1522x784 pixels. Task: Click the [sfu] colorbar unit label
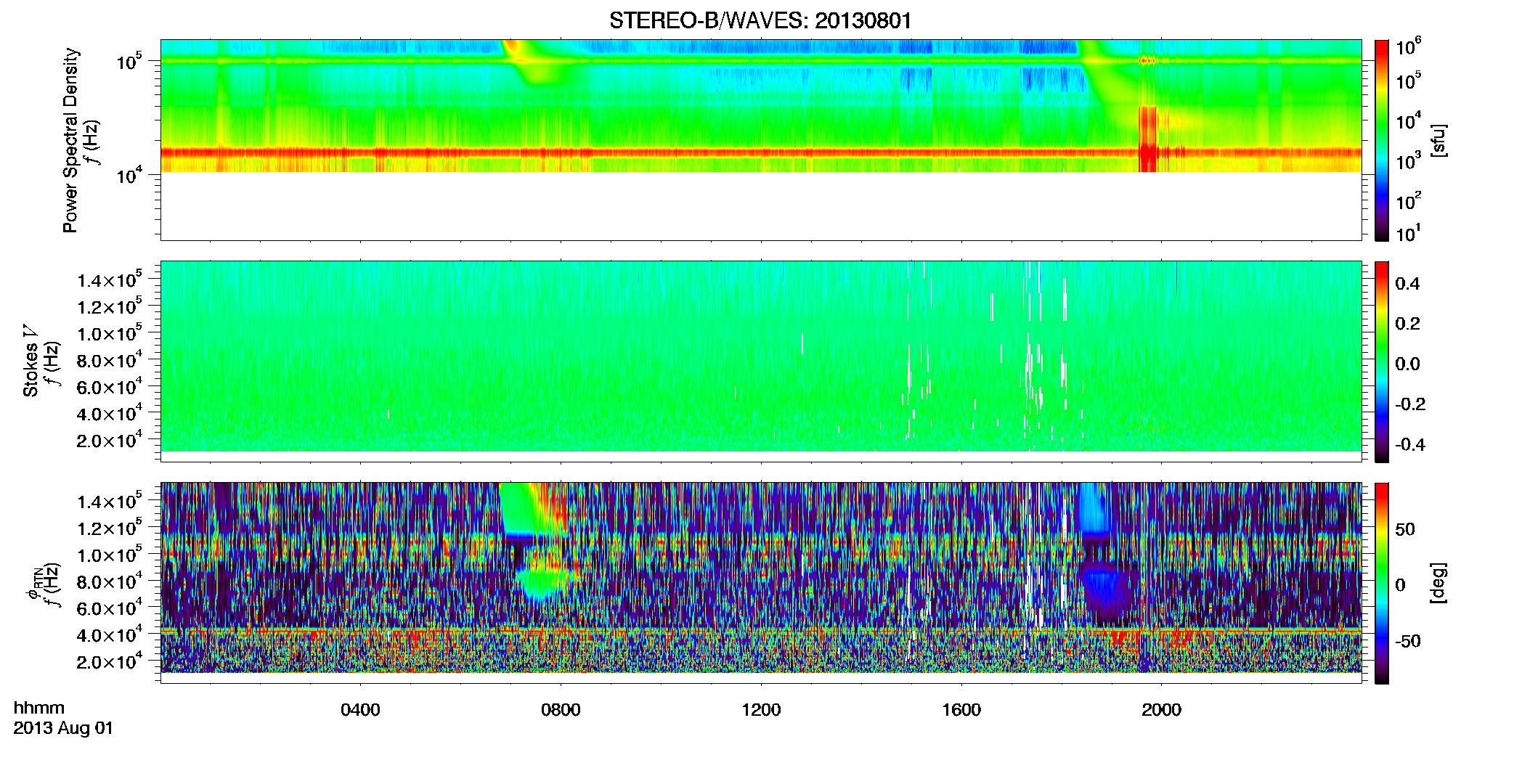(x=1438, y=140)
